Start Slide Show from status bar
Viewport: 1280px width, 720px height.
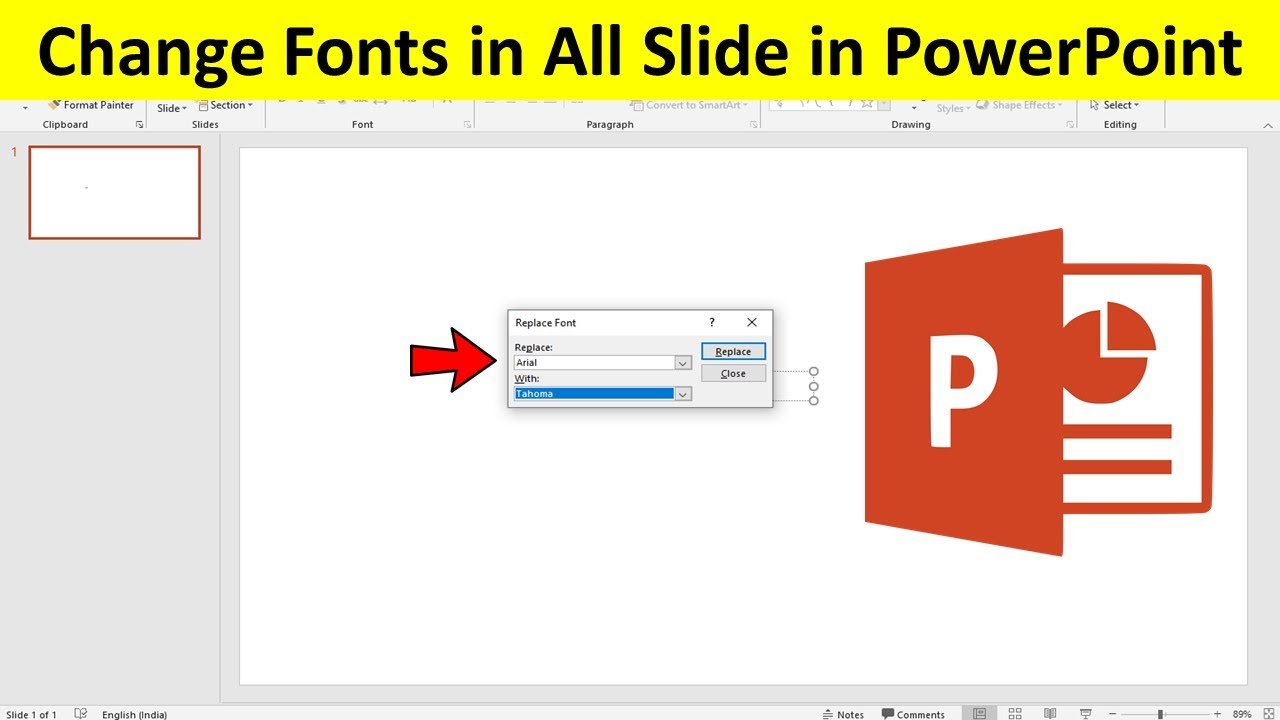tap(1086, 714)
